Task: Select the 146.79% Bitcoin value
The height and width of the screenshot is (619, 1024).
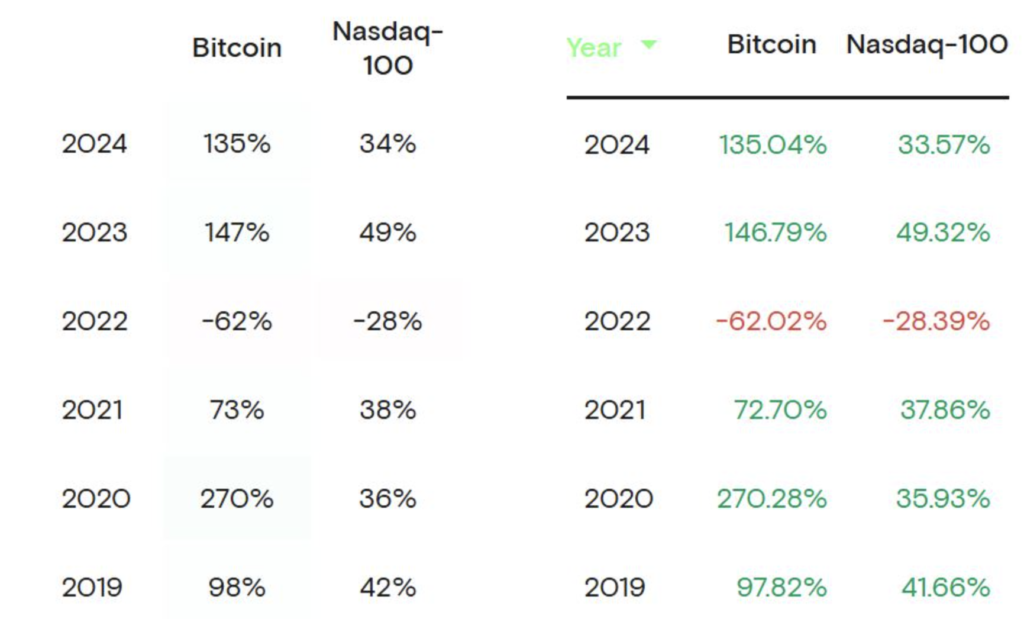Action: click(775, 233)
